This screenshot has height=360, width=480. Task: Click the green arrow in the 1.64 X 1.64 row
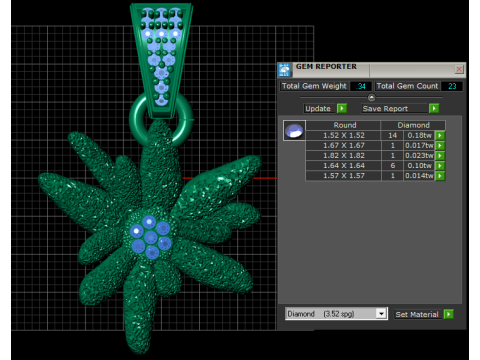(440, 165)
